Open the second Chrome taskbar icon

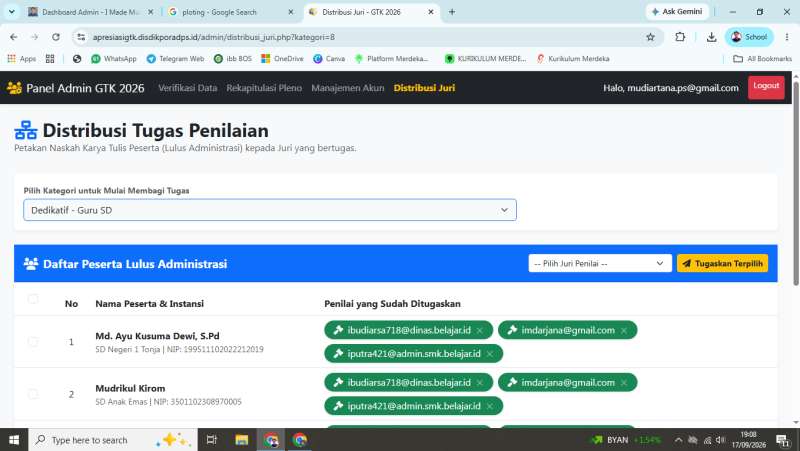point(300,440)
